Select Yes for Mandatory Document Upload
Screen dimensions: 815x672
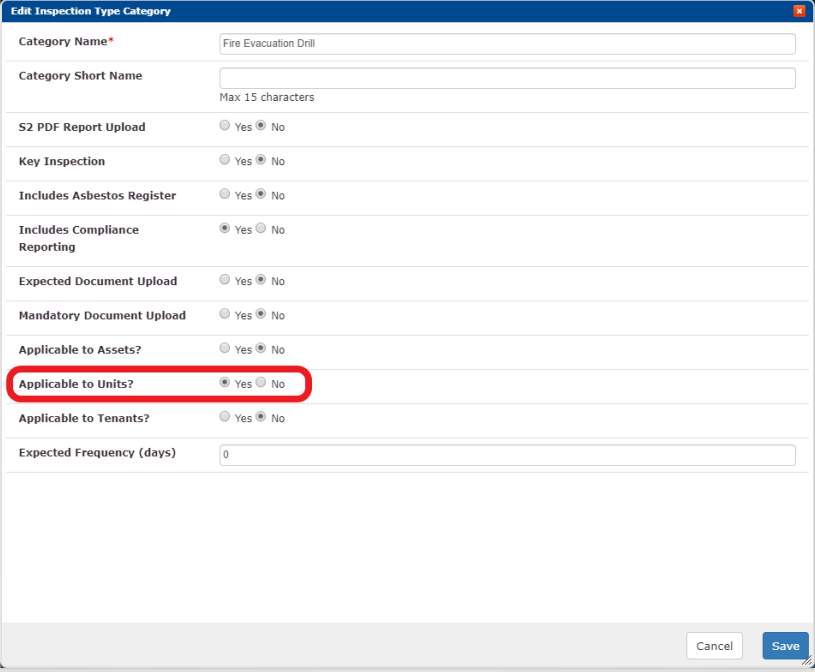click(x=225, y=314)
